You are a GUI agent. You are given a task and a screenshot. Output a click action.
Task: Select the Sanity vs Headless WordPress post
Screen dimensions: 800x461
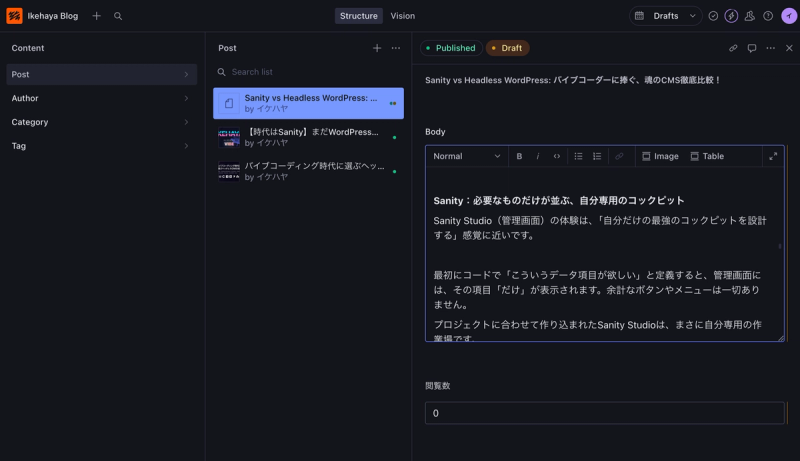[x=309, y=103]
